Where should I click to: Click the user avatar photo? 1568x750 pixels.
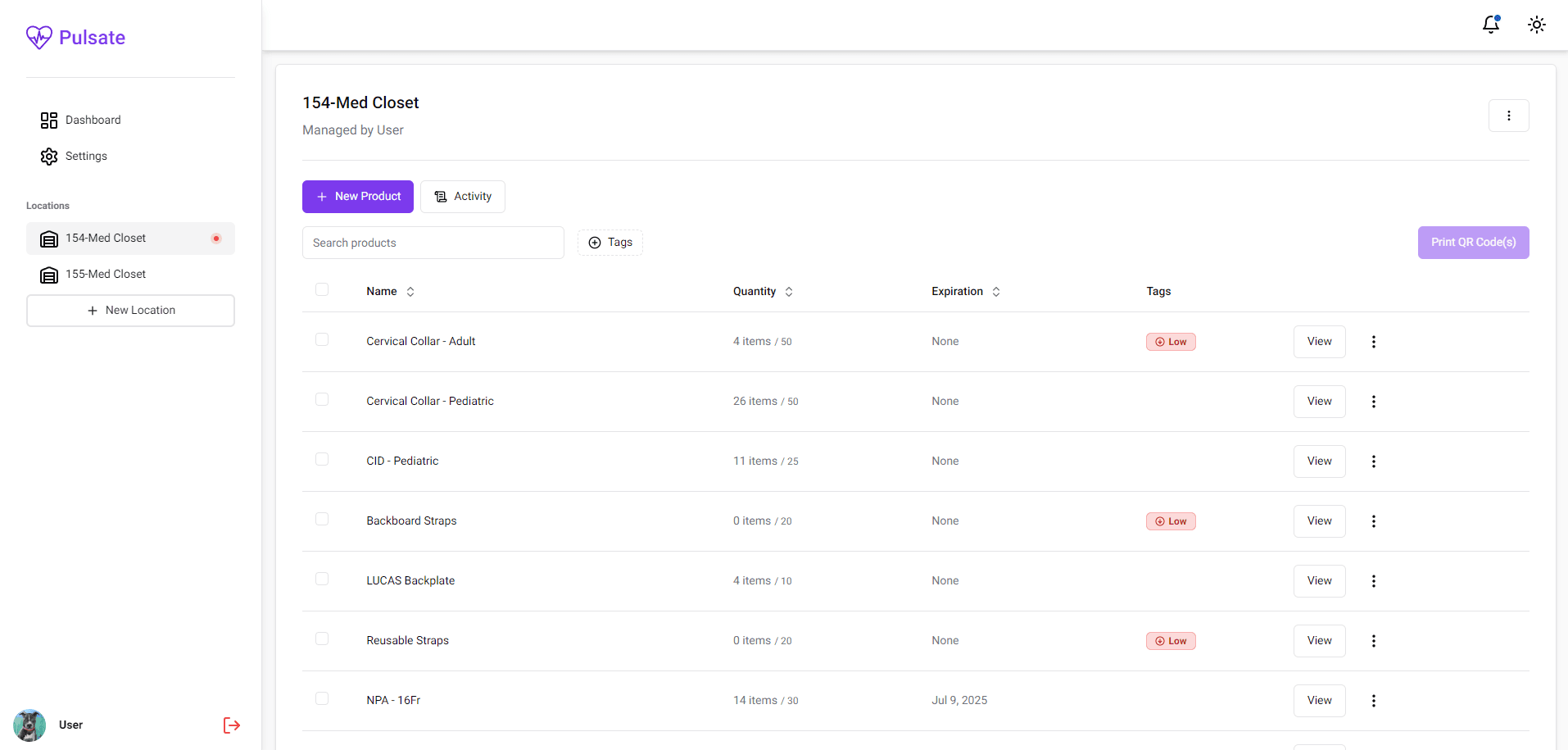29,725
